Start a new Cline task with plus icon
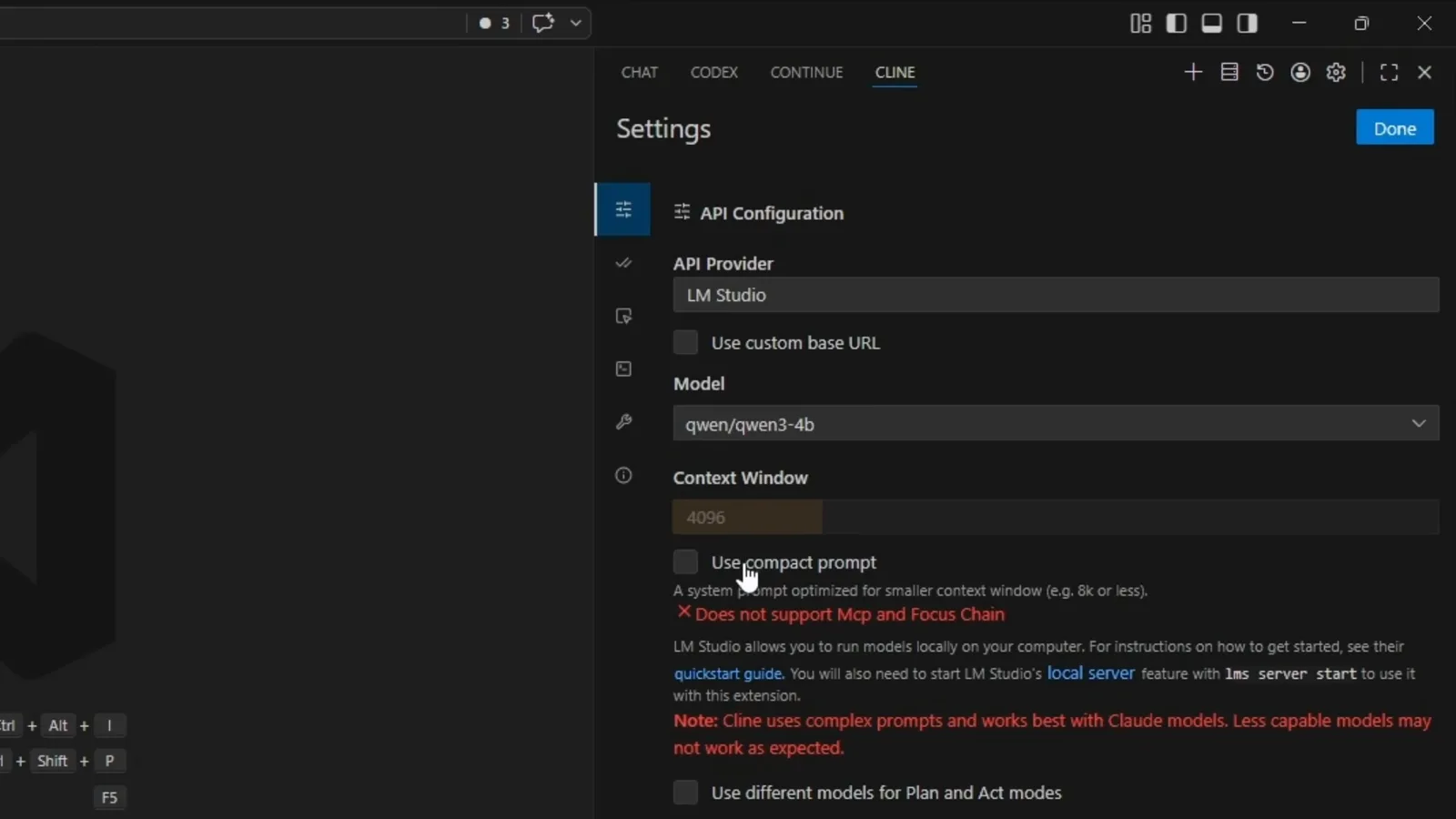Viewport: 1456px width, 819px height. pyautogui.click(x=1193, y=72)
